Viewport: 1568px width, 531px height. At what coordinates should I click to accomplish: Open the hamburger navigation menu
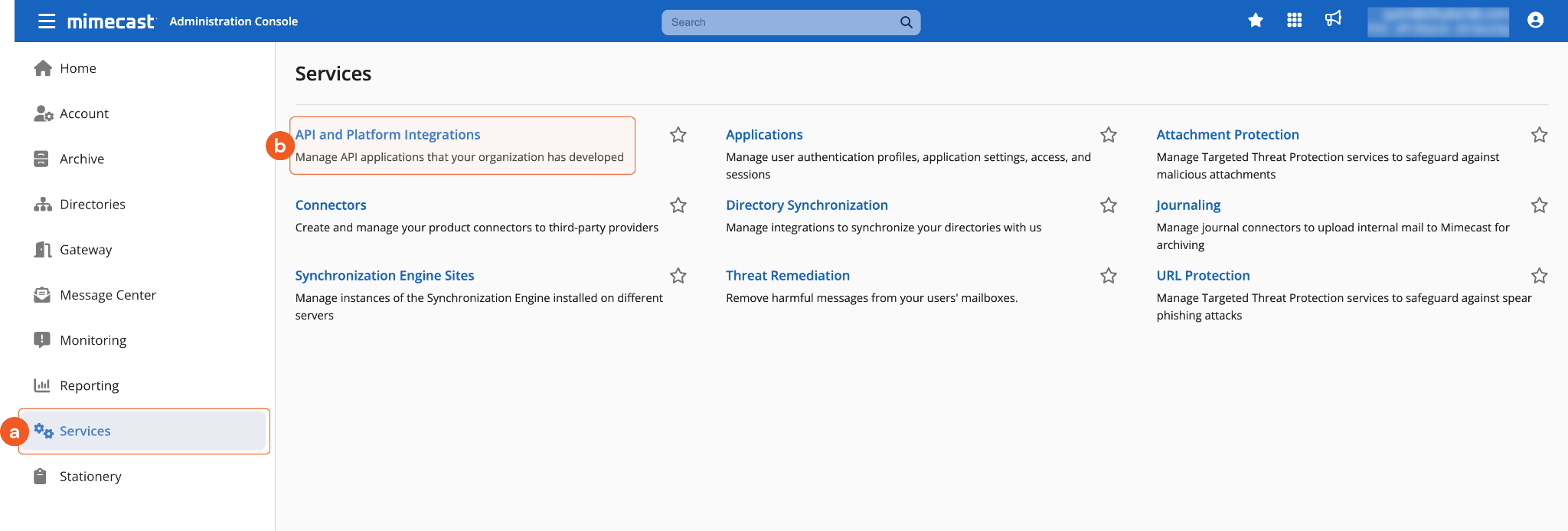coord(47,21)
